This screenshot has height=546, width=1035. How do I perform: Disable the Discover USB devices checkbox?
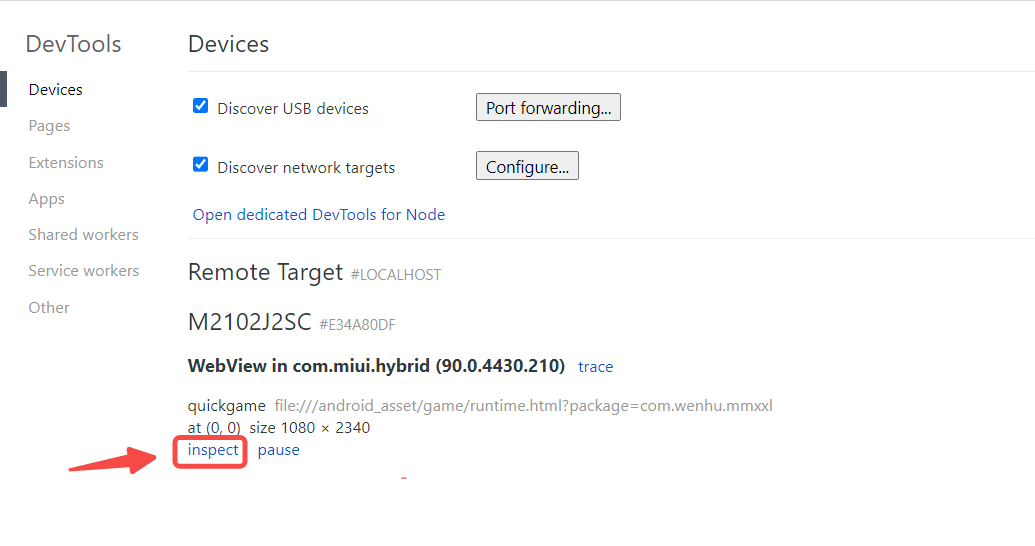point(200,106)
